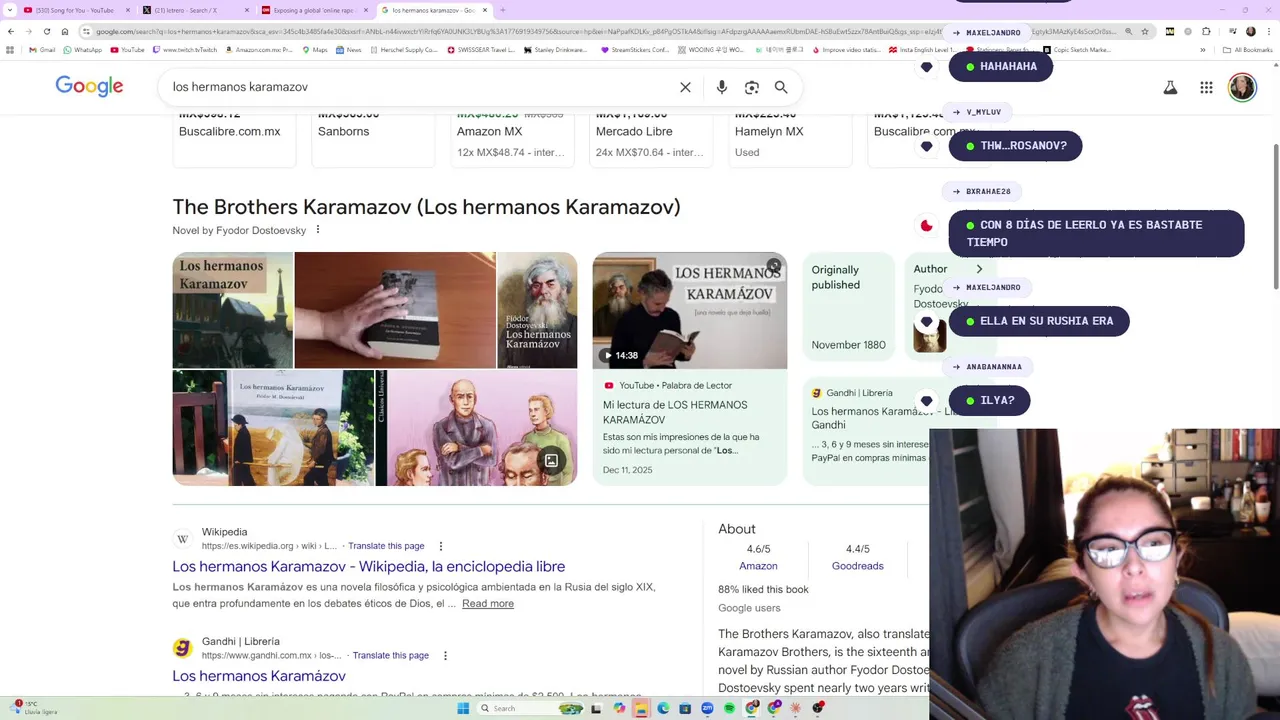Translate the Wikipedia result page
The width and height of the screenshot is (1280, 720).
point(386,546)
